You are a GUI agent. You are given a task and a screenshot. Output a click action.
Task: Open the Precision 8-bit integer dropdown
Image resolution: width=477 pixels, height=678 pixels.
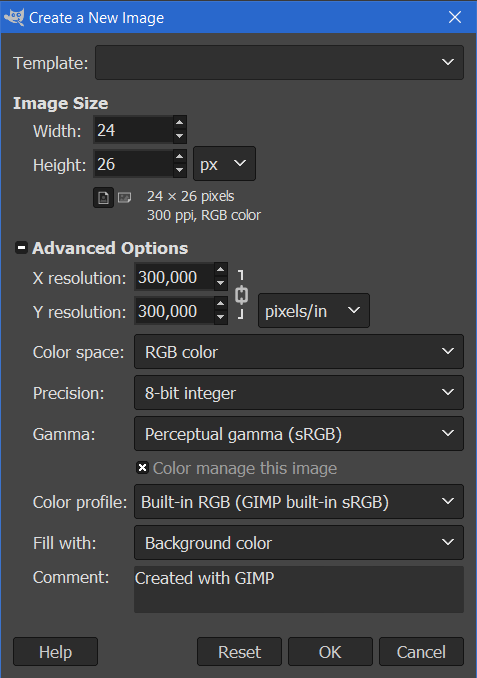click(x=299, y=393)
